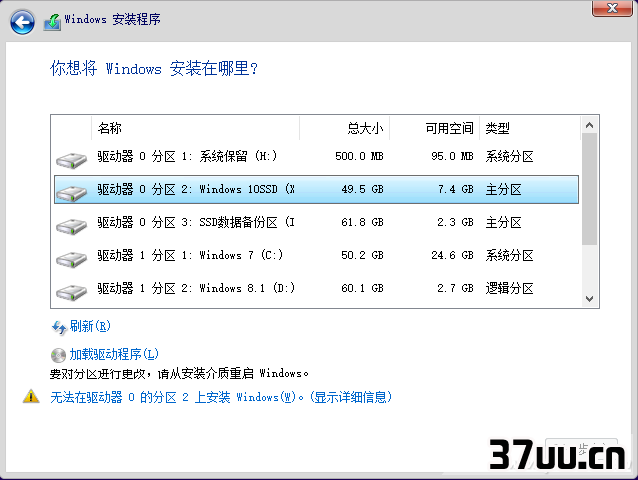The height and width of the screenshot is (480, 638).
Task: Click the yellow warning triangle icon
Action: (x=31, y=396)
